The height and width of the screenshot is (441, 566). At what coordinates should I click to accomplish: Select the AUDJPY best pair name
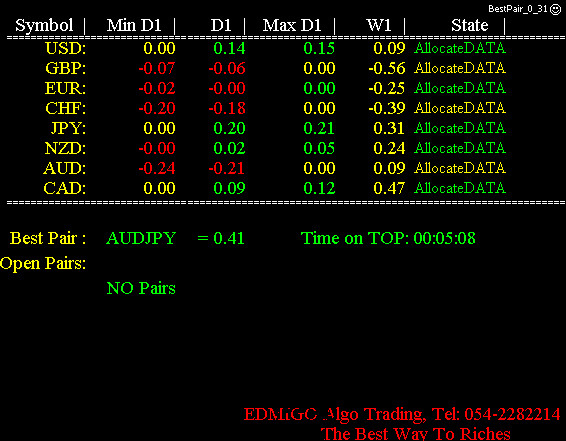click(141, 239)
